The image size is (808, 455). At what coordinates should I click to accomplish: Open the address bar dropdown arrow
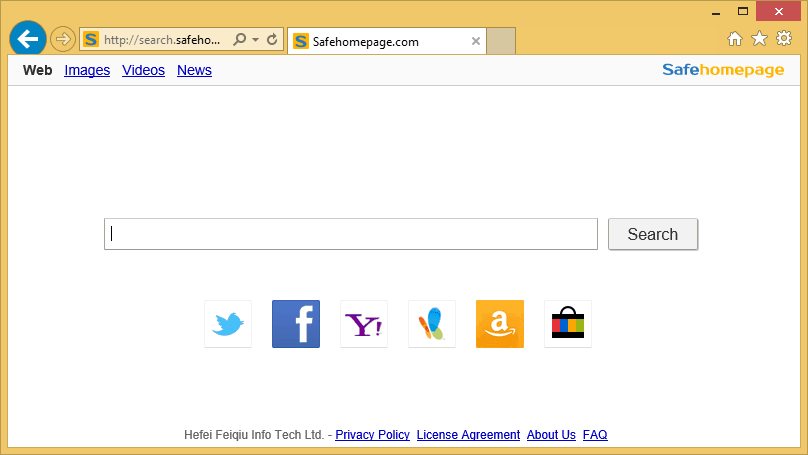tap(256, 39)
